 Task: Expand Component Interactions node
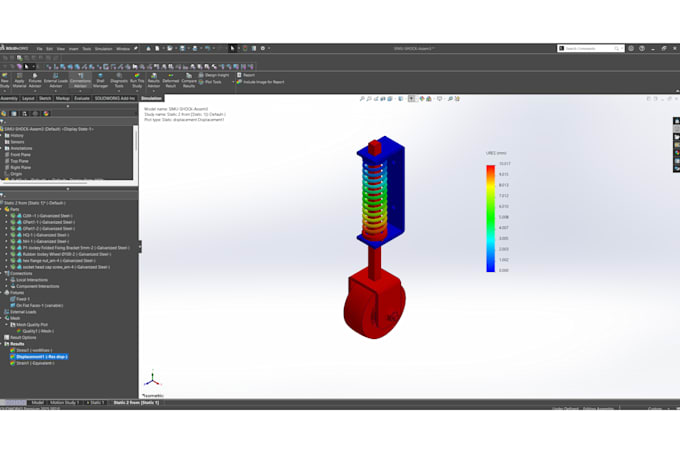(7, 286)
